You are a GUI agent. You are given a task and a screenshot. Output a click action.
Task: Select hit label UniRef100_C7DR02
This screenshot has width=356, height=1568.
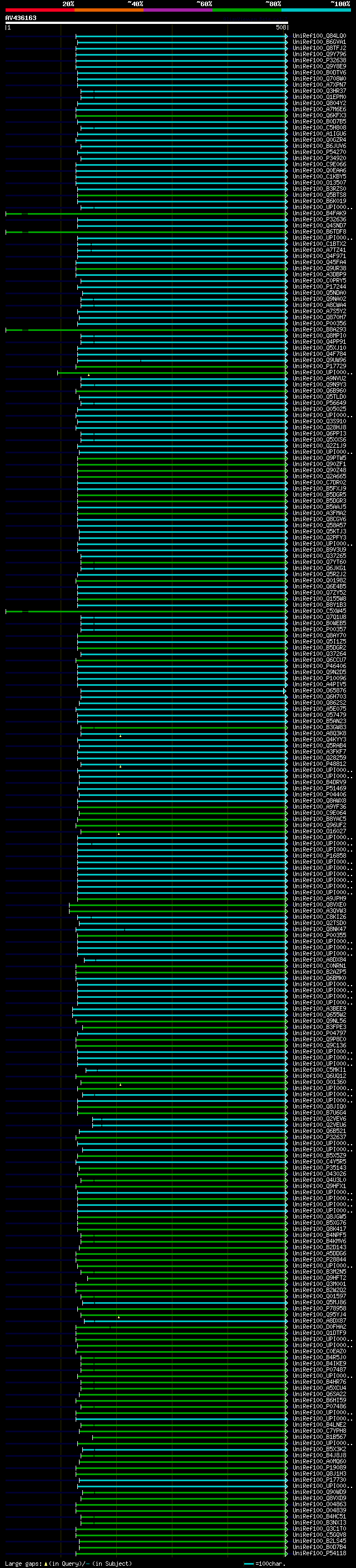(x=319, y=483)
